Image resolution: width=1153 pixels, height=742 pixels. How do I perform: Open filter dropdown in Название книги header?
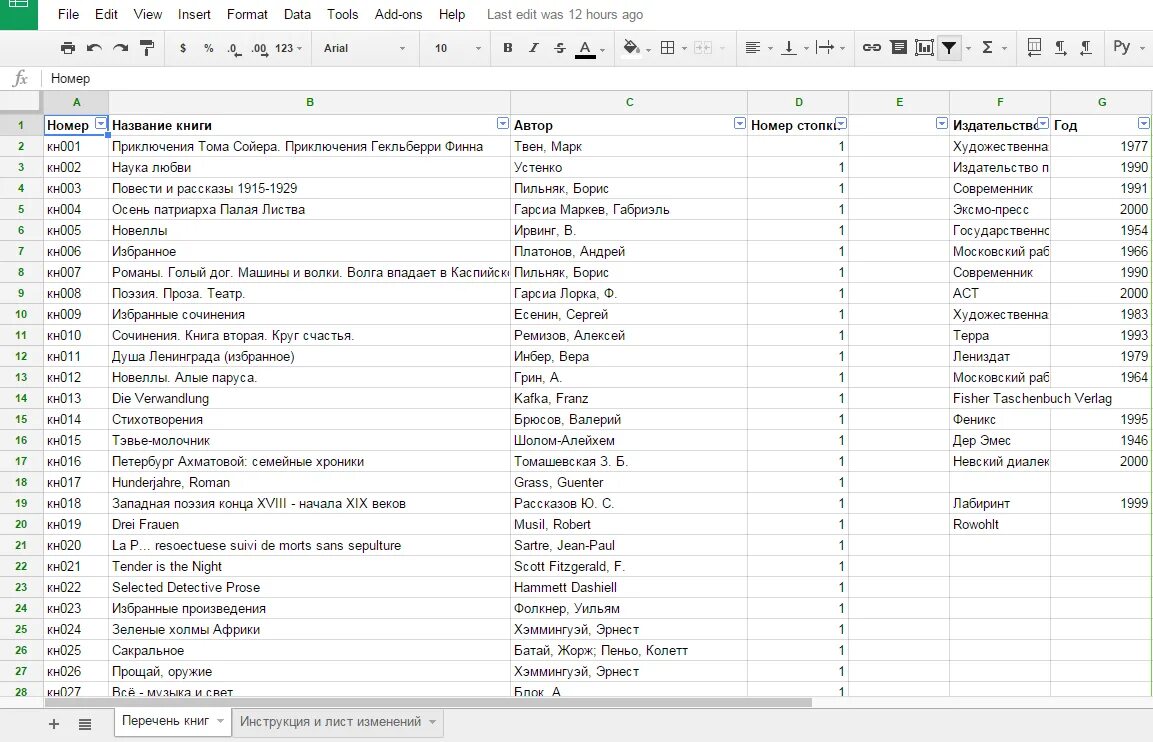[503, 124]
